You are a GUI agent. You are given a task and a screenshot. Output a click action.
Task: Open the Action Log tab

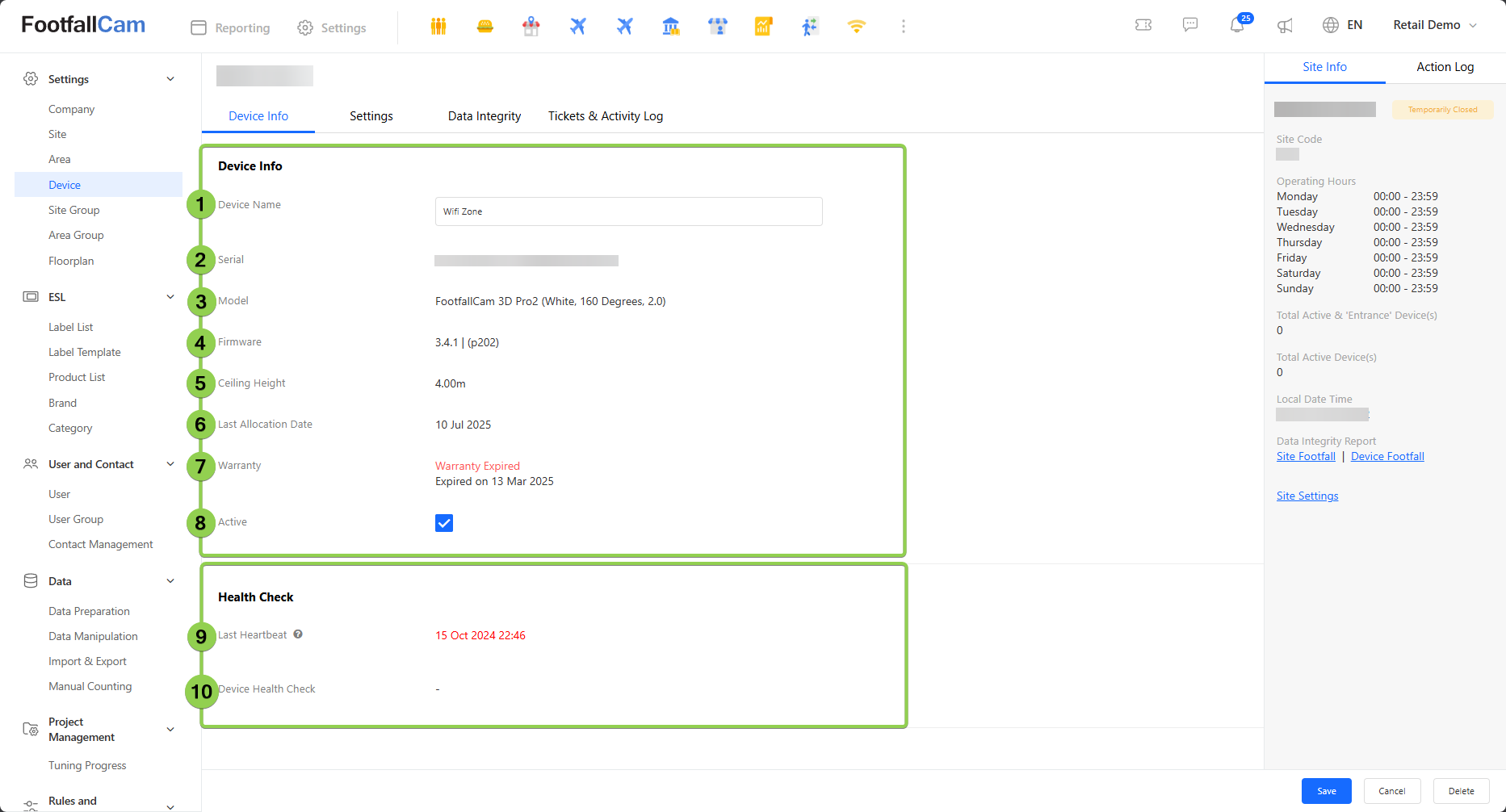tap(1445, 67)
